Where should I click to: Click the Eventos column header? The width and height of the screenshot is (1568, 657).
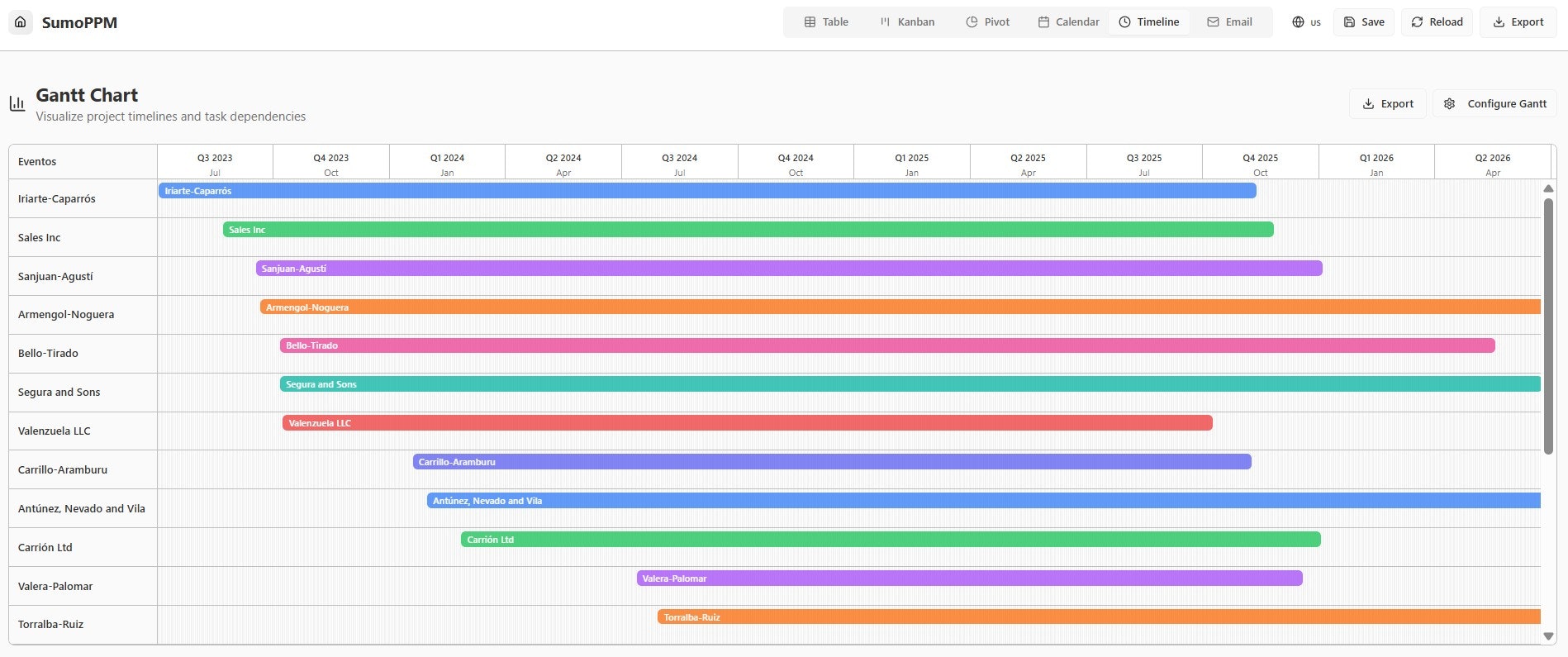click(x=37, y=162)
